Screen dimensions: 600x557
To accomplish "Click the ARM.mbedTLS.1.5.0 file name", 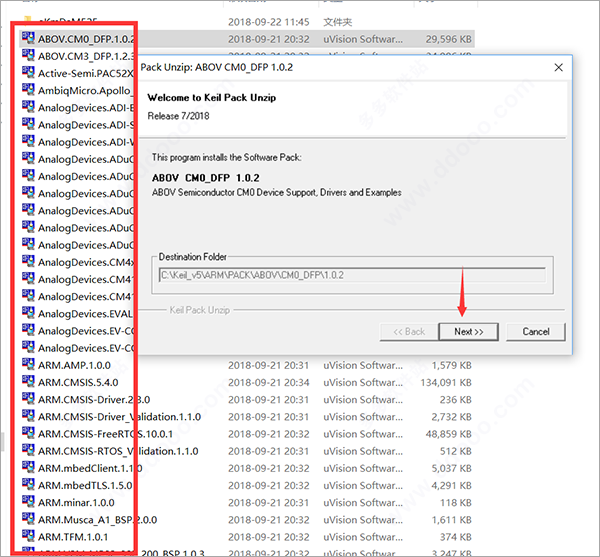I will point(85,485).
